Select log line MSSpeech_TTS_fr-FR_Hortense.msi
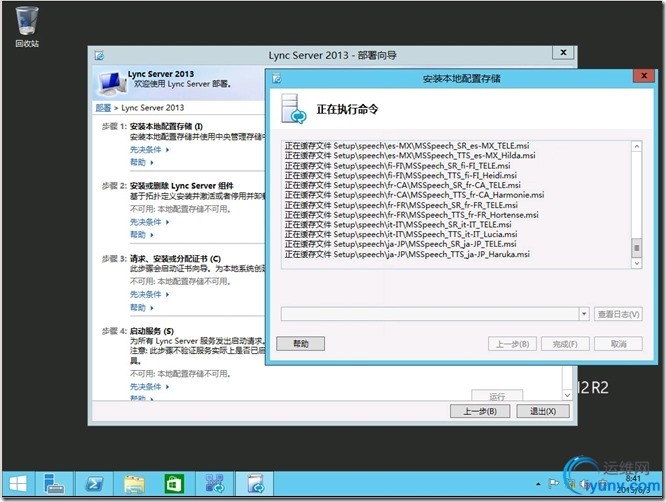 (411, 214)
